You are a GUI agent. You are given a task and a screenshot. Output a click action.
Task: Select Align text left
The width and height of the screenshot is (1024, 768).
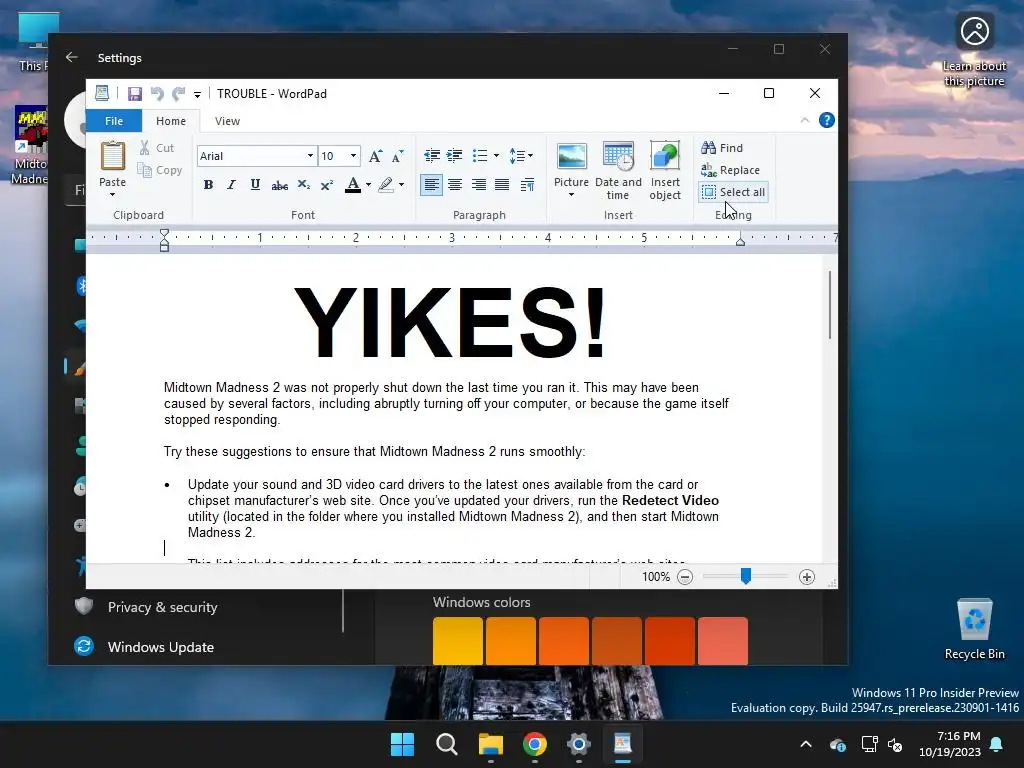pyautogui.click(x=431, y=185)
